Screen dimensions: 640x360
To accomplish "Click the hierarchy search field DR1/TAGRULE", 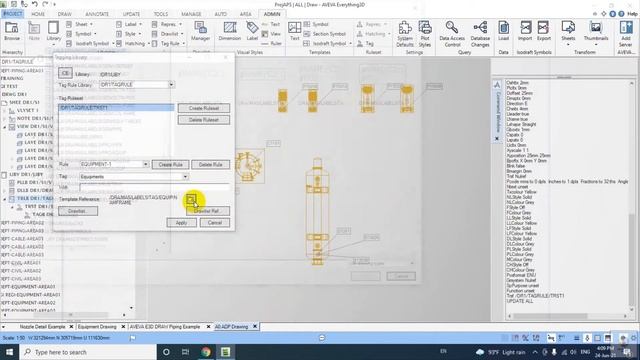I will 20,61.
